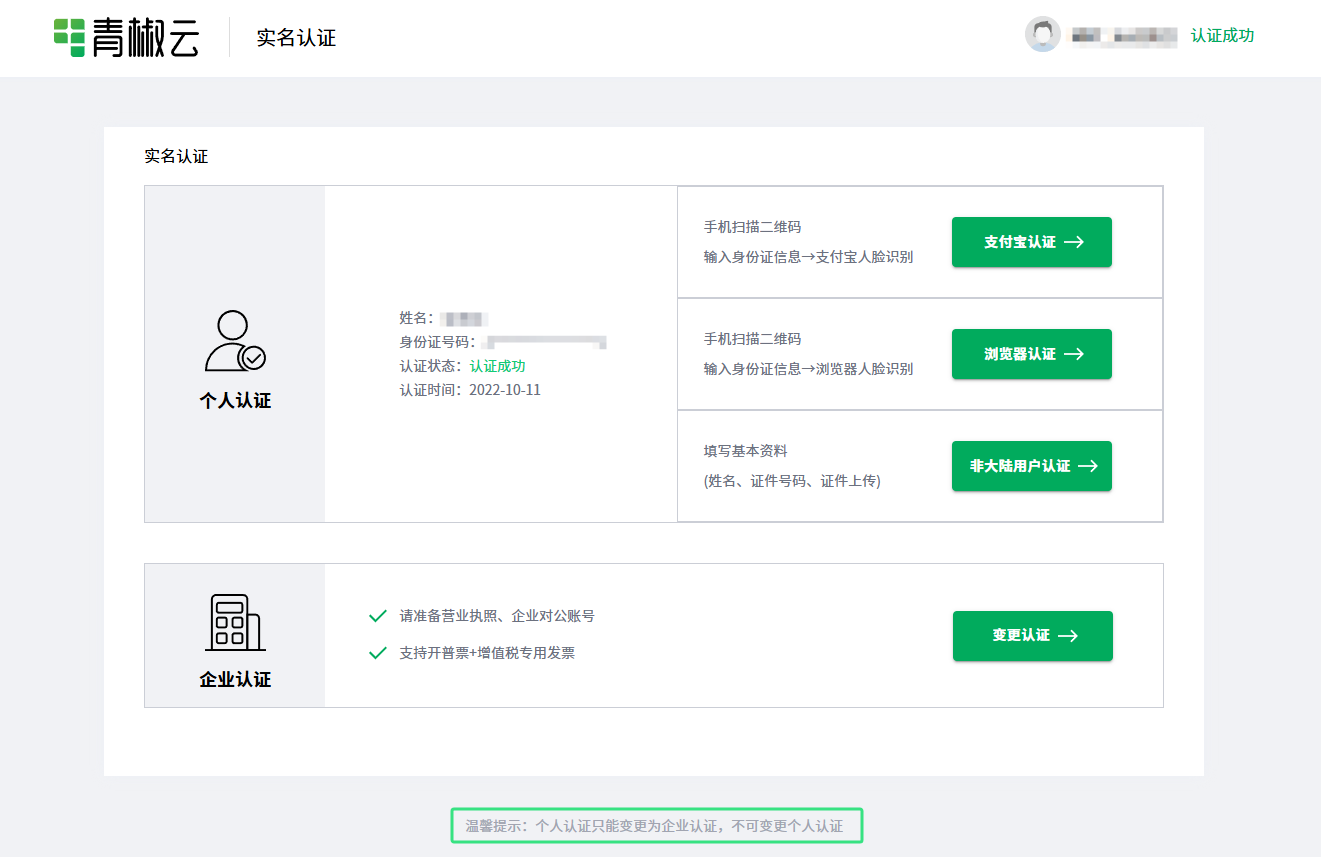Start 浏览器认证 verification
This screenshot has width=1321, height=857.
[1031, 354]
